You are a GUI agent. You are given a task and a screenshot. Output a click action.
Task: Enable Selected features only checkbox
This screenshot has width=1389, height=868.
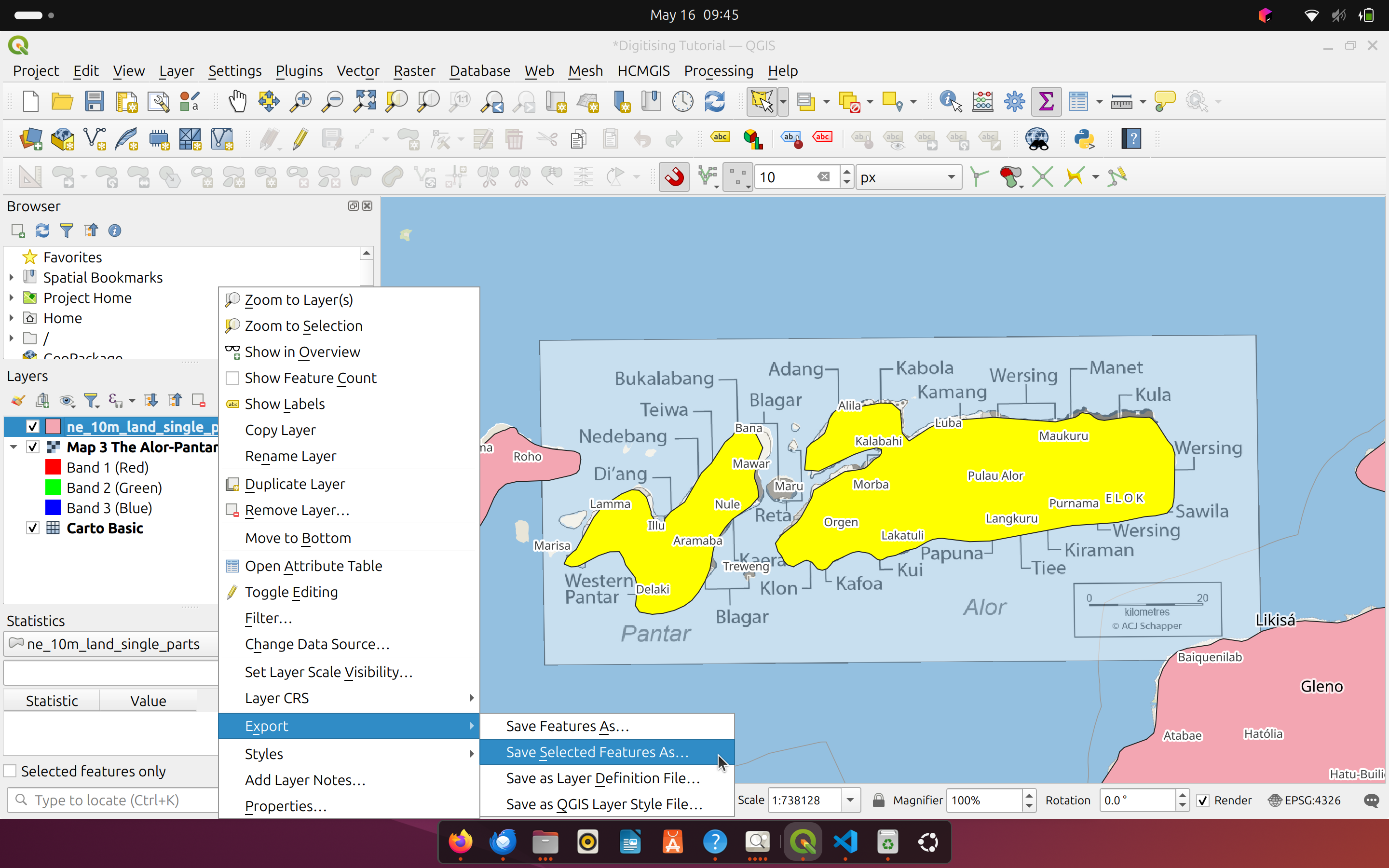pos(10,771)
